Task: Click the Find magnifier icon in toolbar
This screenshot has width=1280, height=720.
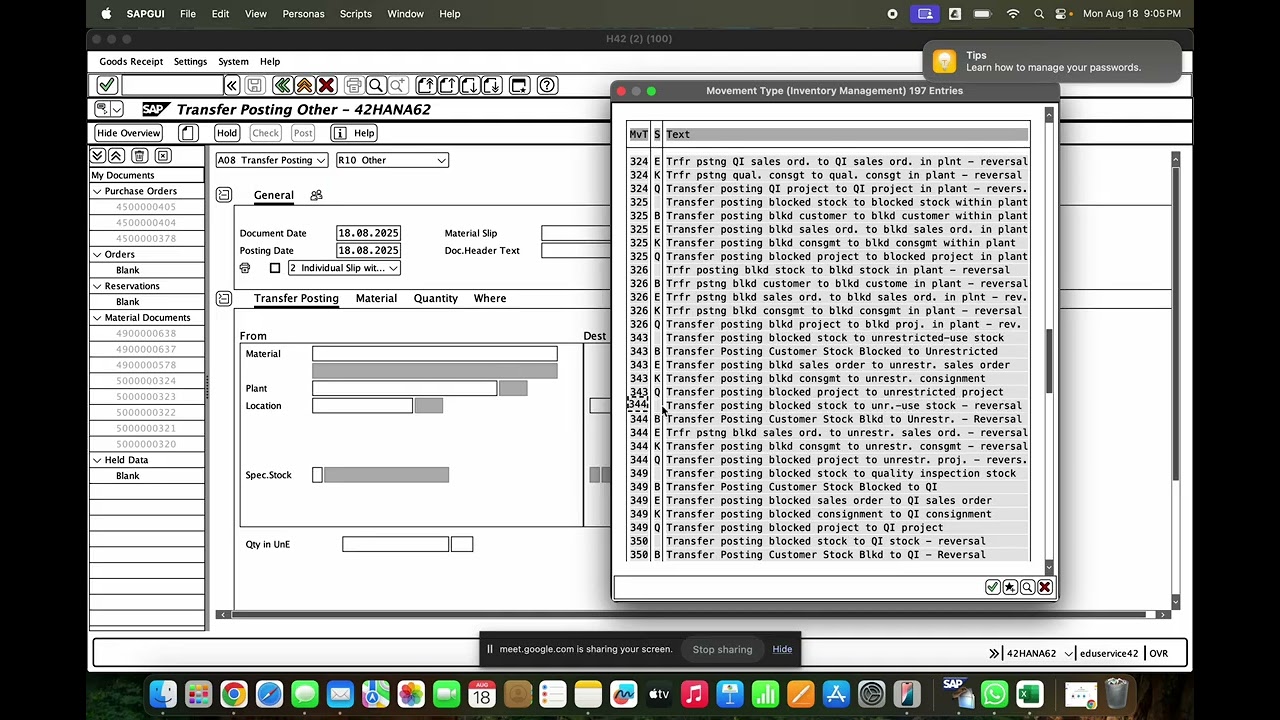Action: [376, 86]
